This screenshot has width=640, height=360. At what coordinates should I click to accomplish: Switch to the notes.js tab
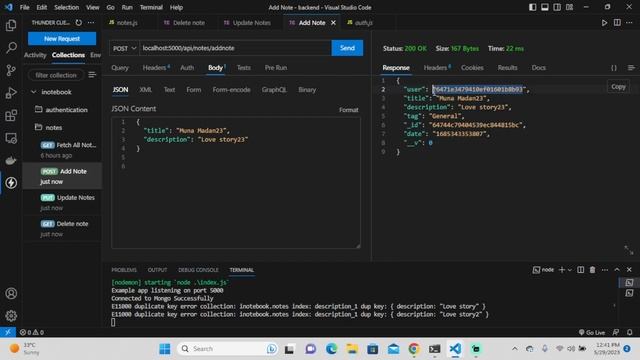pos(127,23)
